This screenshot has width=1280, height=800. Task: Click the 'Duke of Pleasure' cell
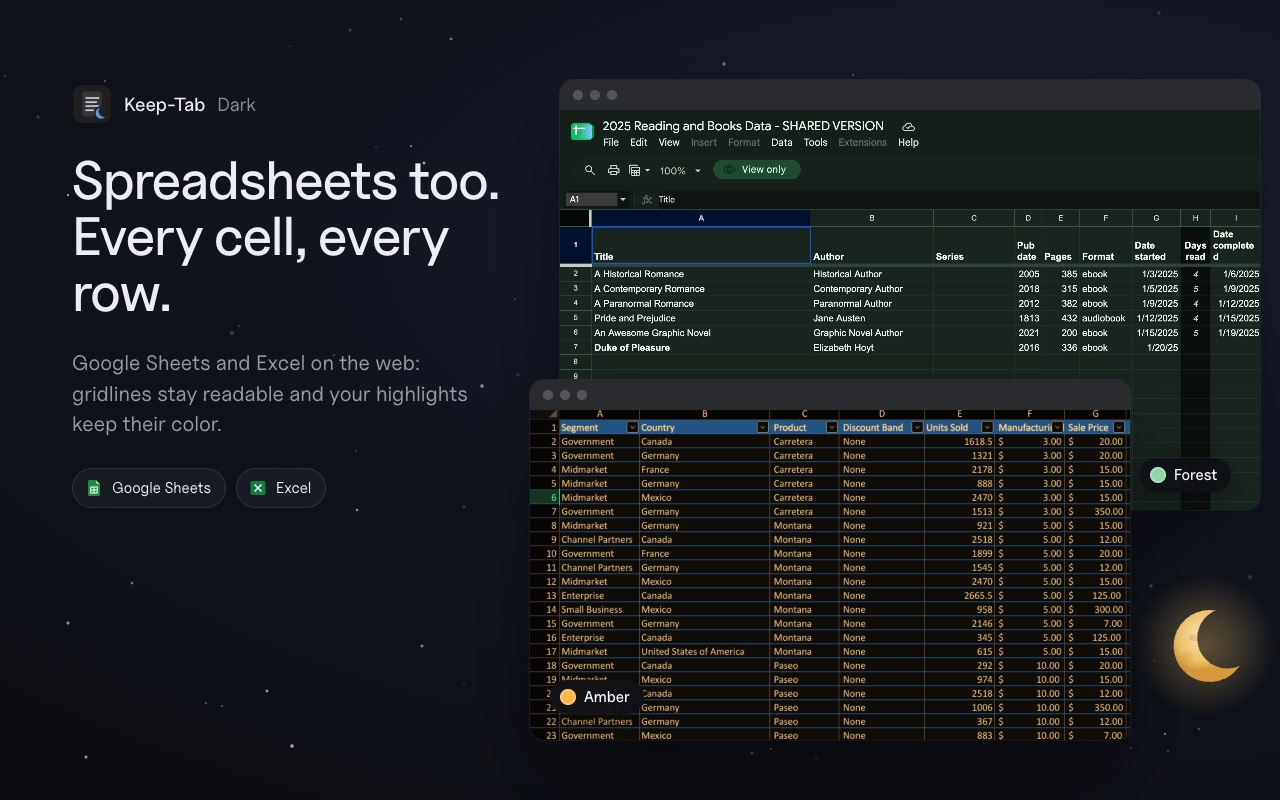pyautogui.click(x=701, y=348)
